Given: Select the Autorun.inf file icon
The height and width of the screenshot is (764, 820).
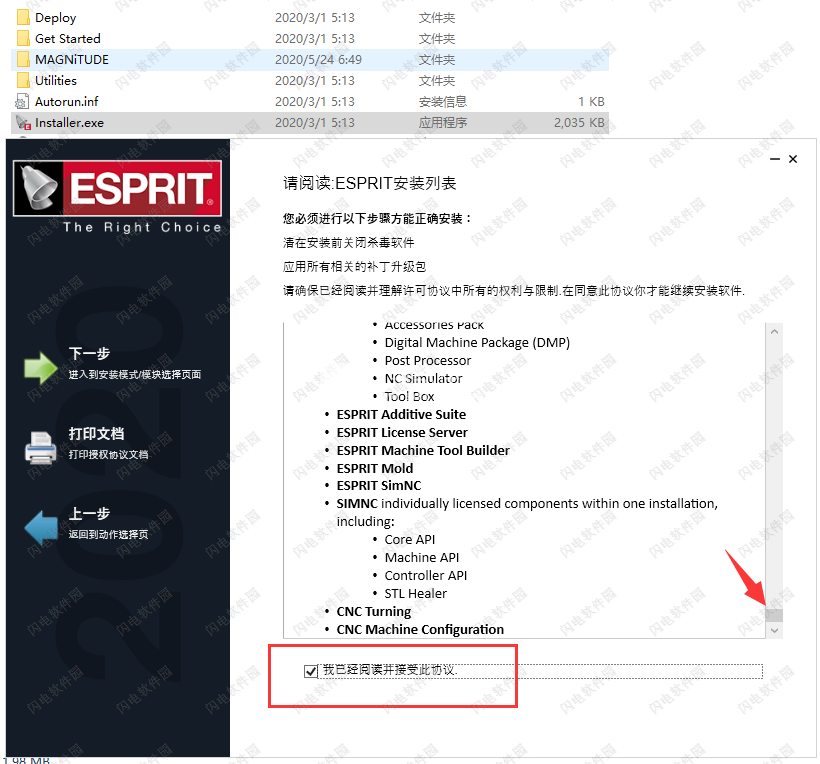Looking at the screenshot, I should [x=22, y=101].
